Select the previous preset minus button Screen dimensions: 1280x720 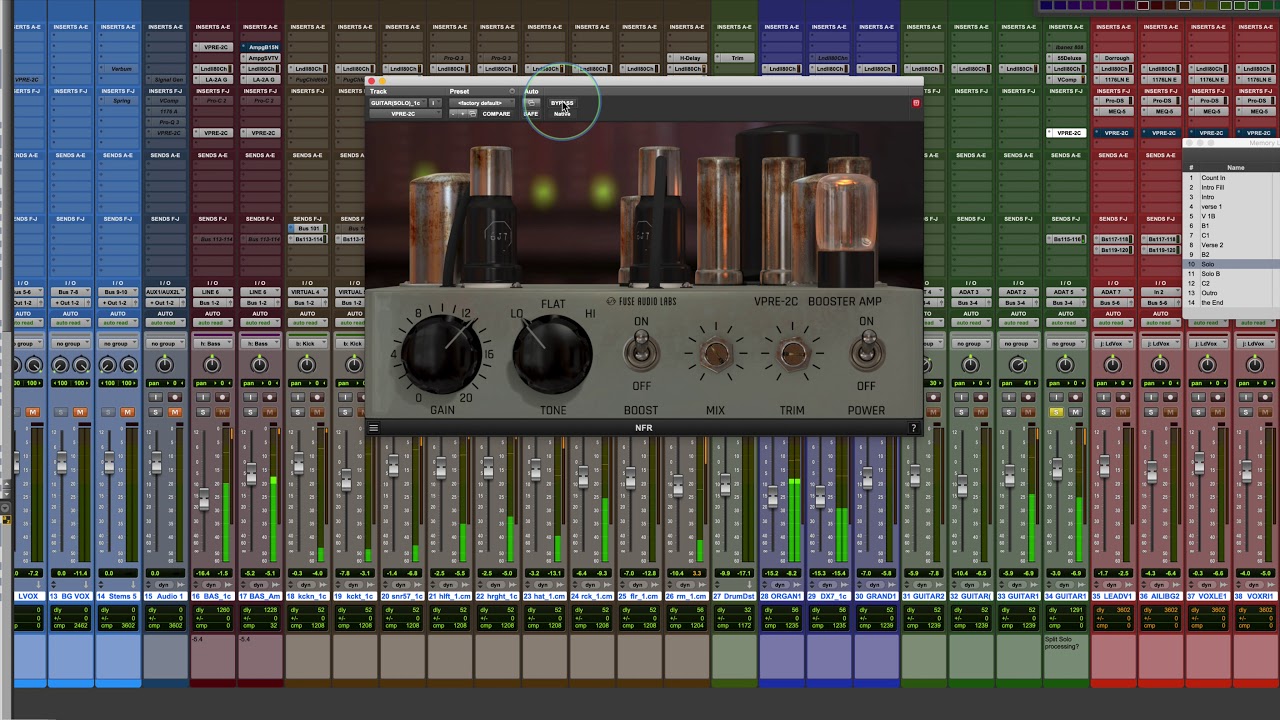point(453,114)
